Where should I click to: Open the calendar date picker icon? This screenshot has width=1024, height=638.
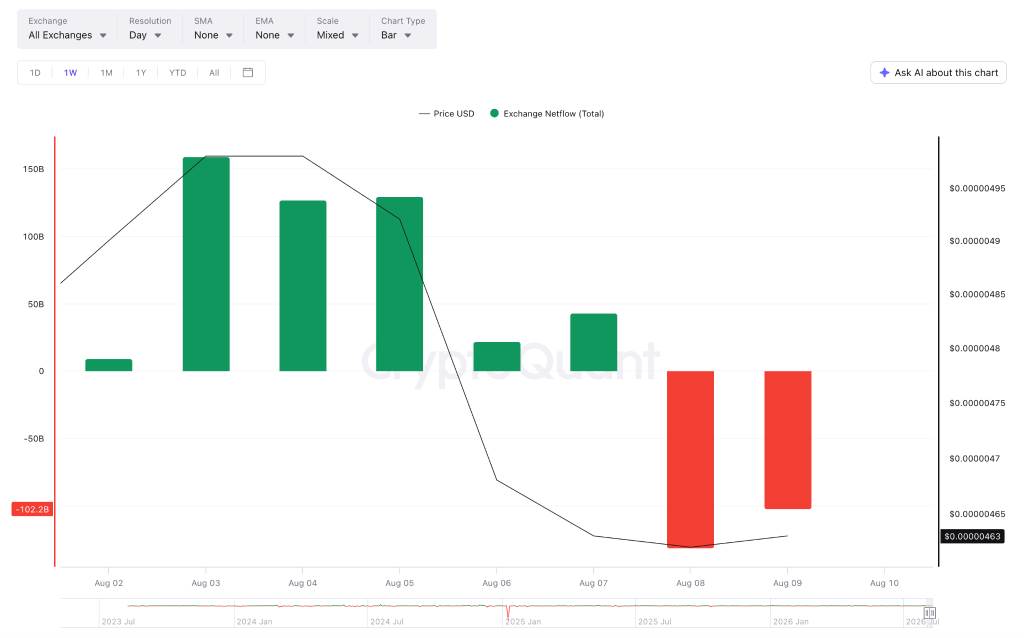pyautogui.click(x=248, y=72)
